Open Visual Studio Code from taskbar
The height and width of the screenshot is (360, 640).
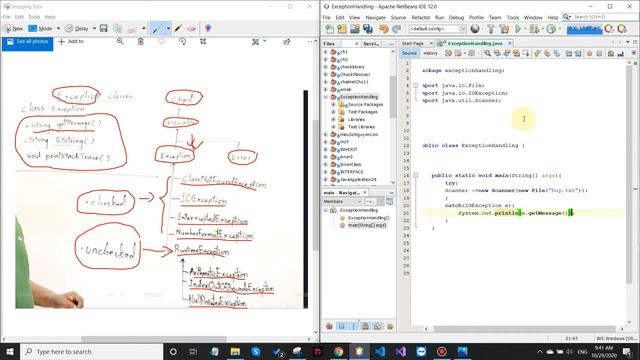380,351
